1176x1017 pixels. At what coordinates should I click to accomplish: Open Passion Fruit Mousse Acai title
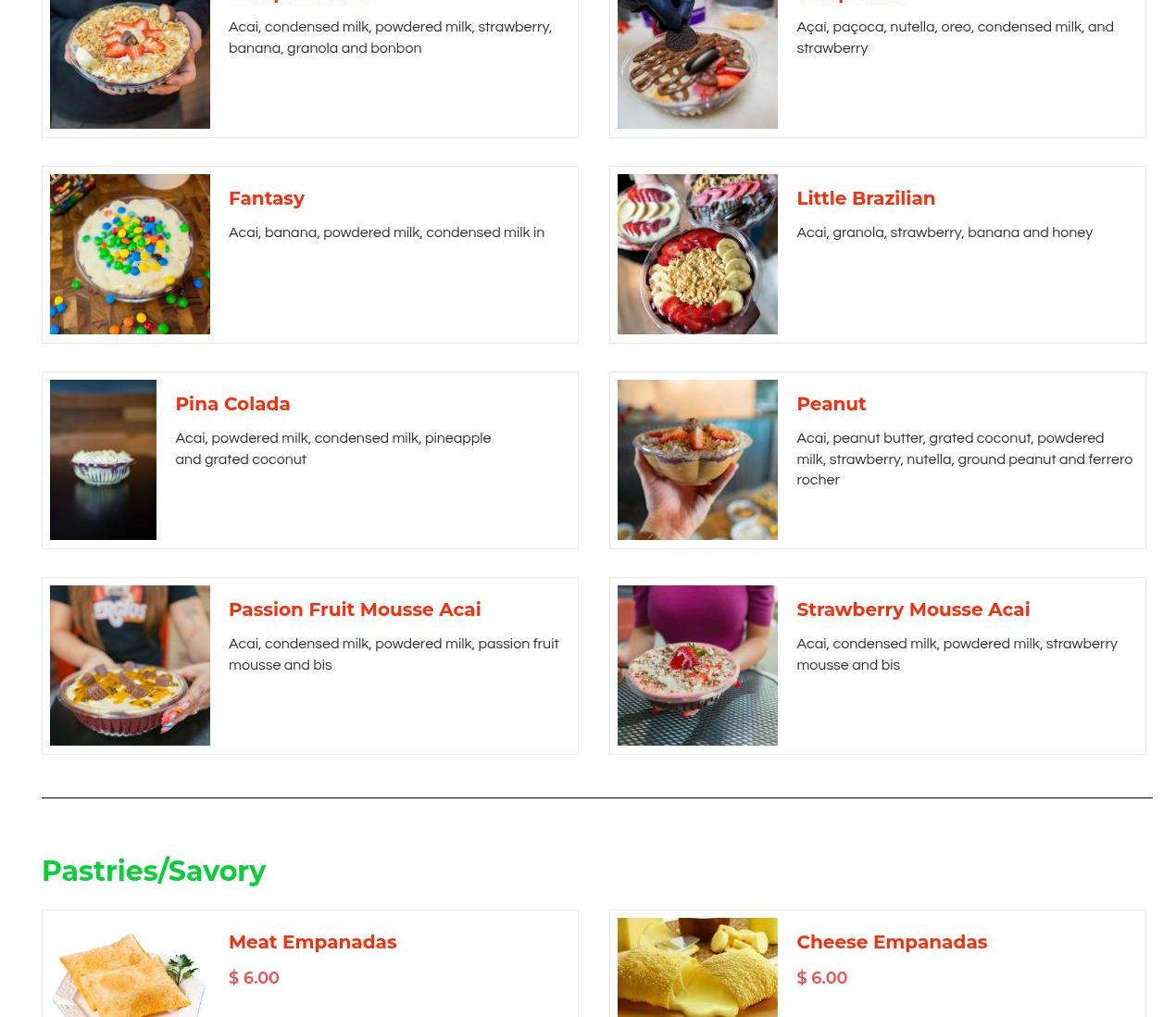point(355,609)
